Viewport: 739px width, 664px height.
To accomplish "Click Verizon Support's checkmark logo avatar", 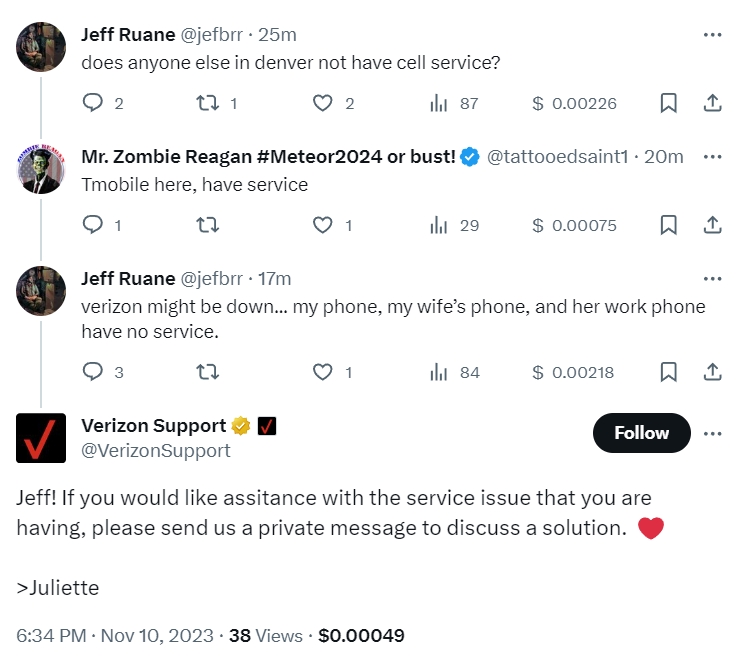I will pos(41,438).
